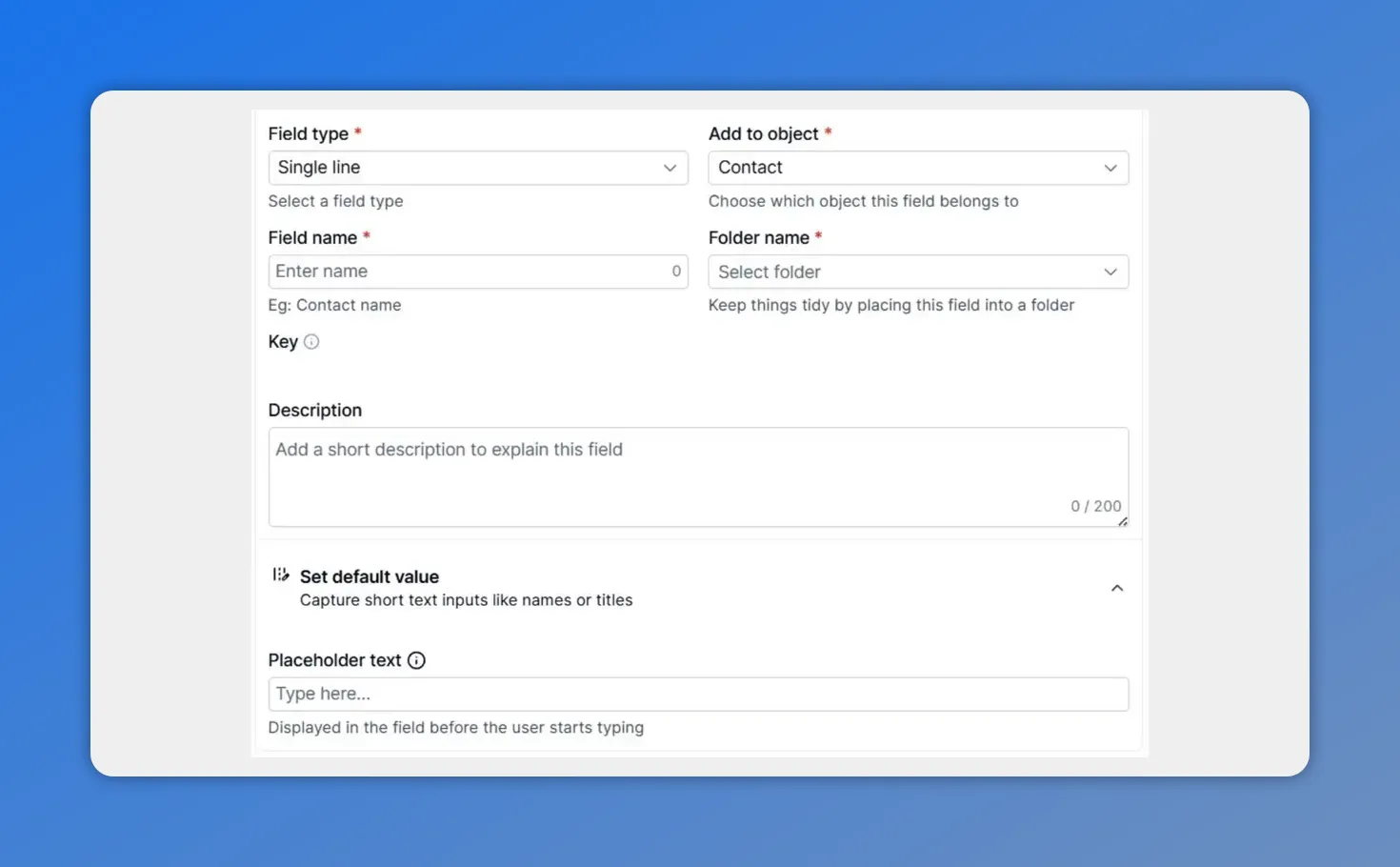Click the collapse chevron beside Set default value
This screenshot has width=1400, height=867.
pos(1117,588)
